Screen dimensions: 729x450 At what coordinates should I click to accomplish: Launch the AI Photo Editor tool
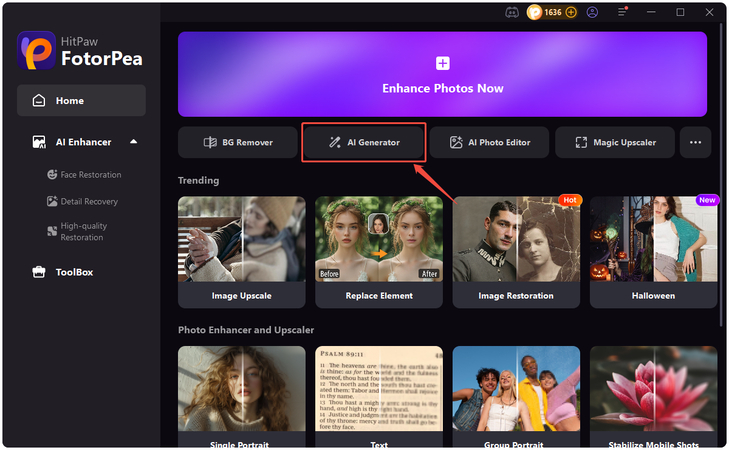click(x=489, y=142)
